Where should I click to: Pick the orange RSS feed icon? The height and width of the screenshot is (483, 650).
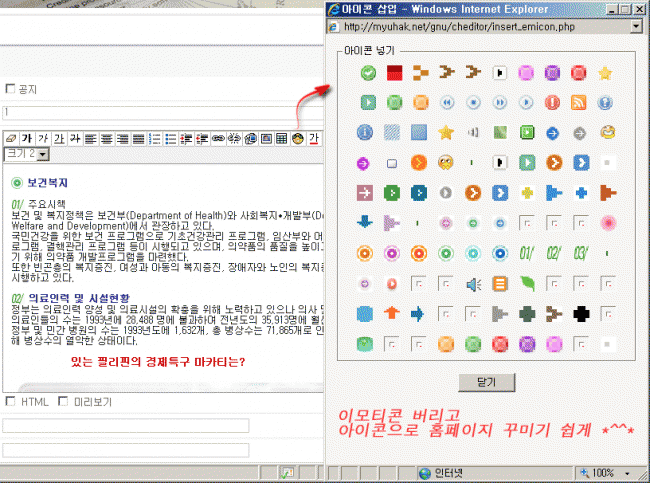pos(578,102)
